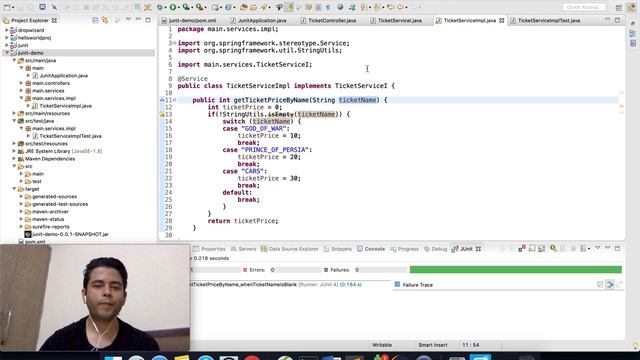Toggle Show Failures Only in JUnit view
This screenshot has width=640, height=360.
[x=522, y=248]
